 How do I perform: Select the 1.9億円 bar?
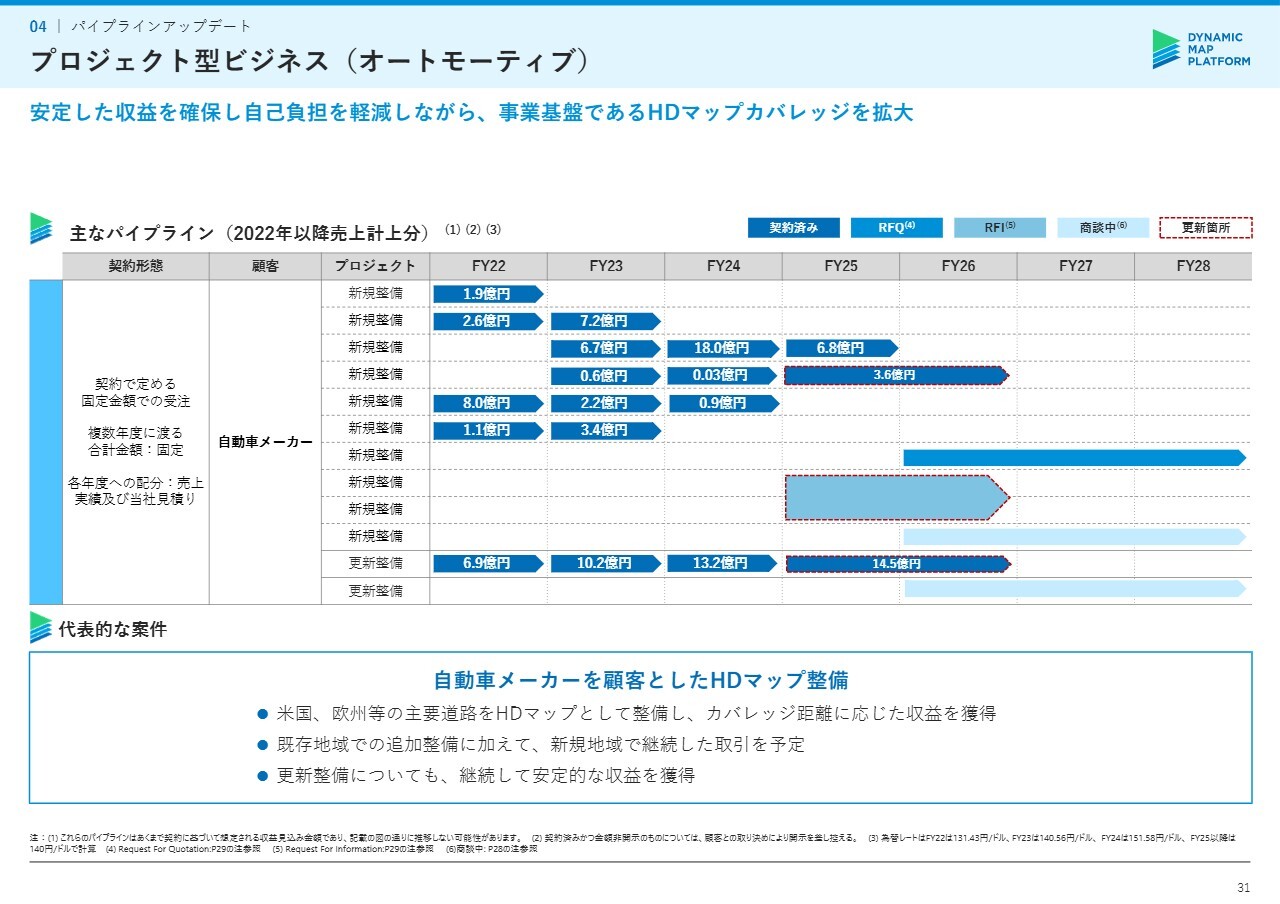[x=488, y=294]
